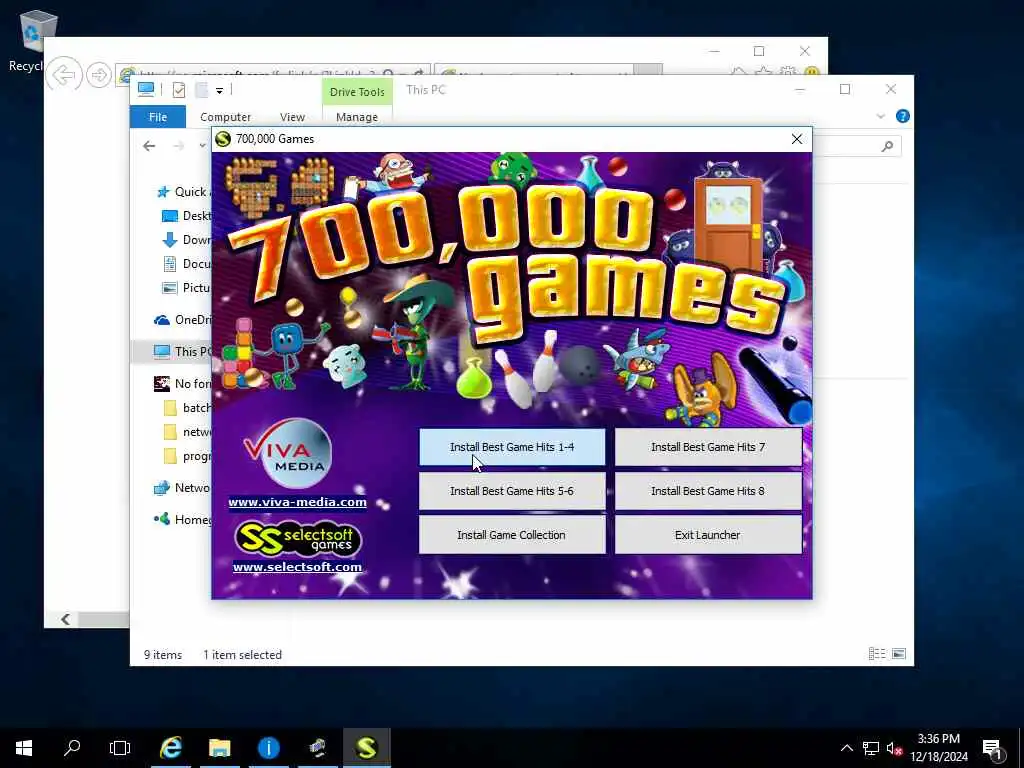
Task: Open the batch folder in navigation pane
Action: (187, 408)
